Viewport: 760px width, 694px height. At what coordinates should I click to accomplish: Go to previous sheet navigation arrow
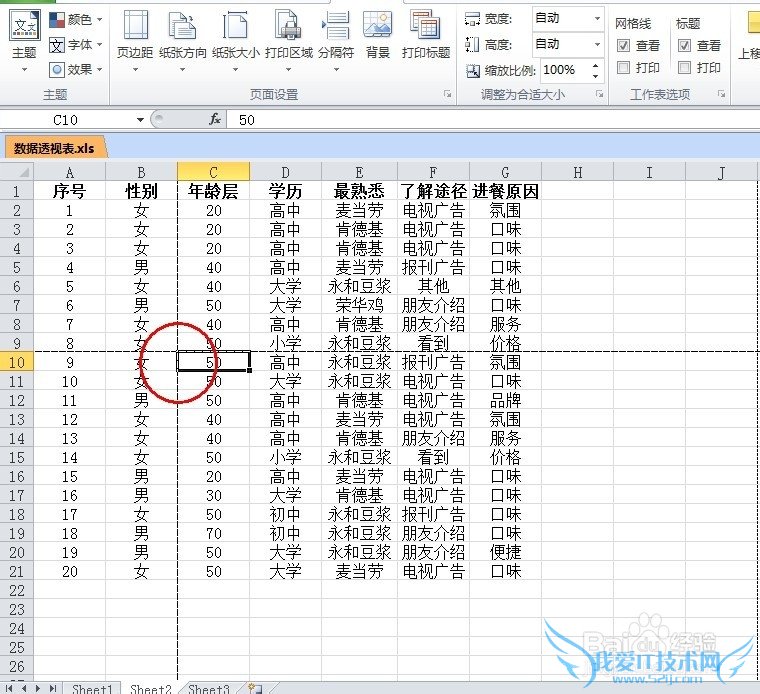pos(23,688)
